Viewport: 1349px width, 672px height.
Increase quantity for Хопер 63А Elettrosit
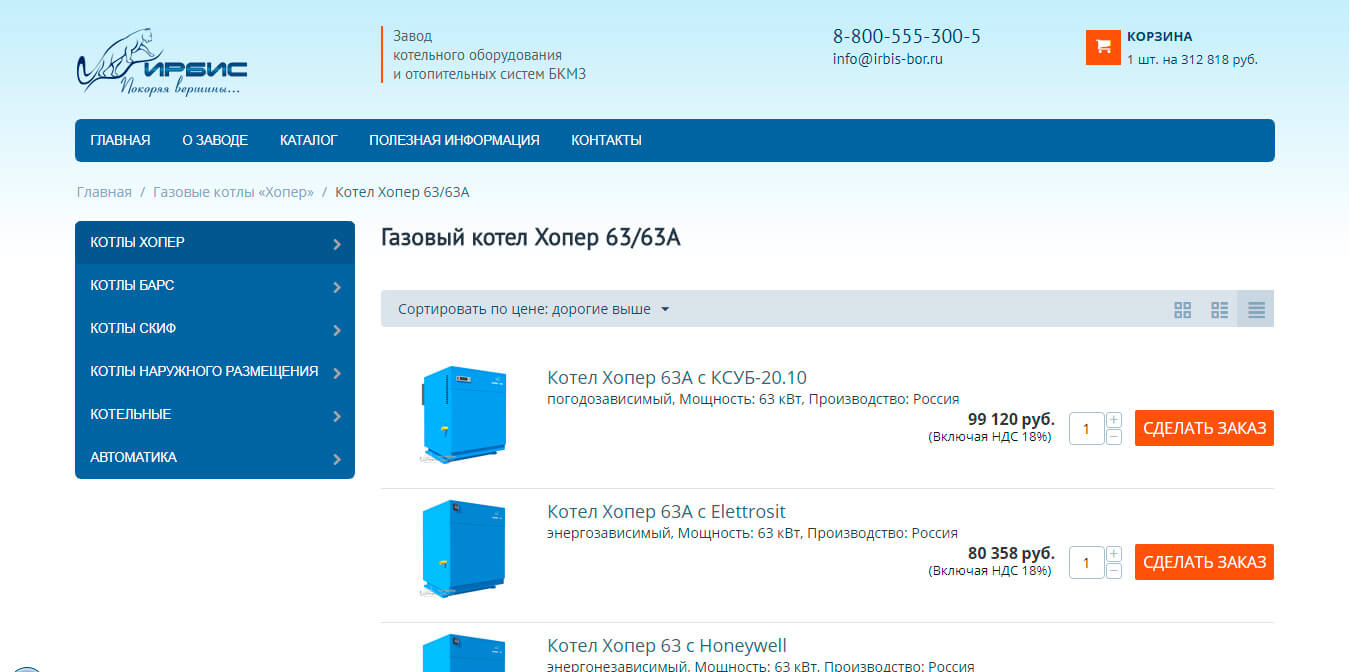pyautogui.click(x=1114, y=554)
